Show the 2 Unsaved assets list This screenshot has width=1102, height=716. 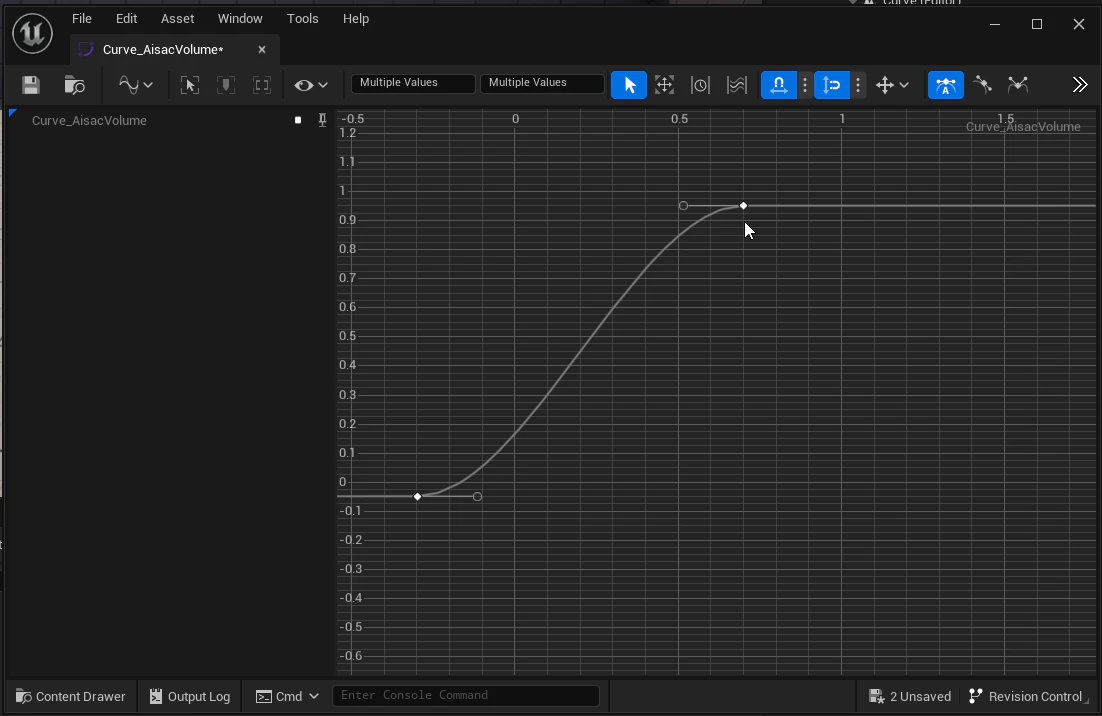[x=910, y=696]
